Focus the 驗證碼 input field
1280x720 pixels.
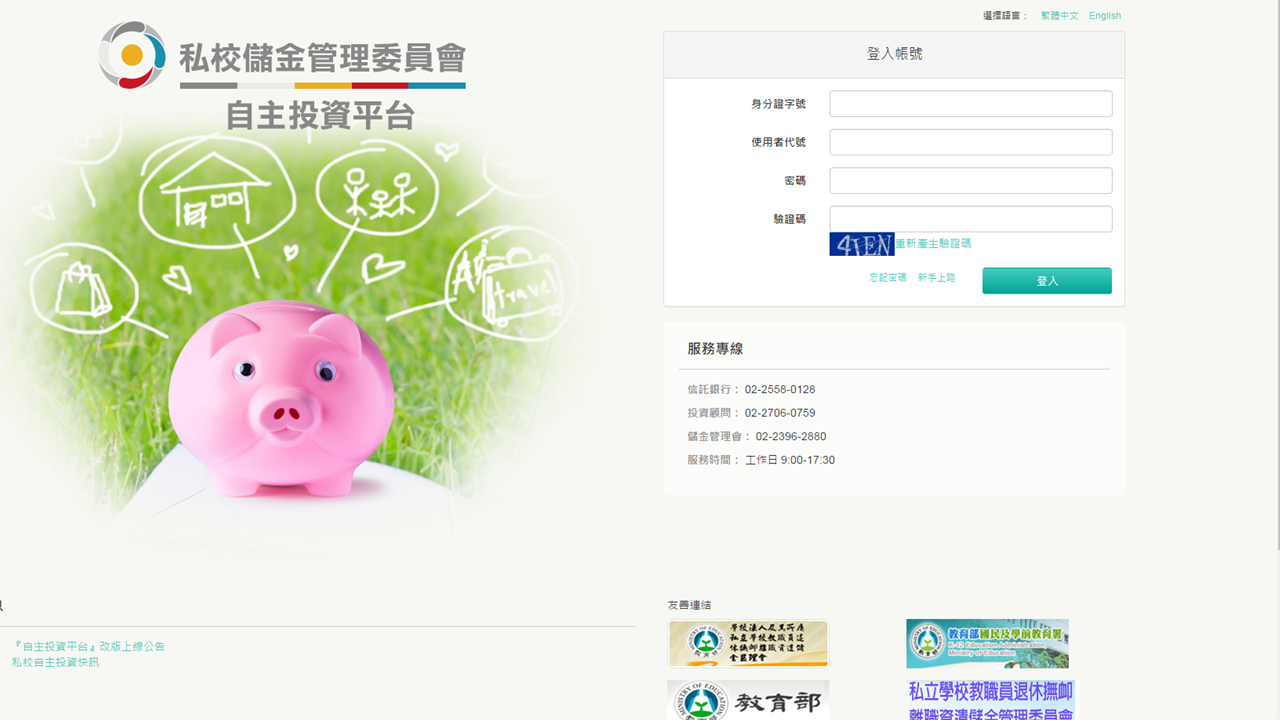click(971, 219)
